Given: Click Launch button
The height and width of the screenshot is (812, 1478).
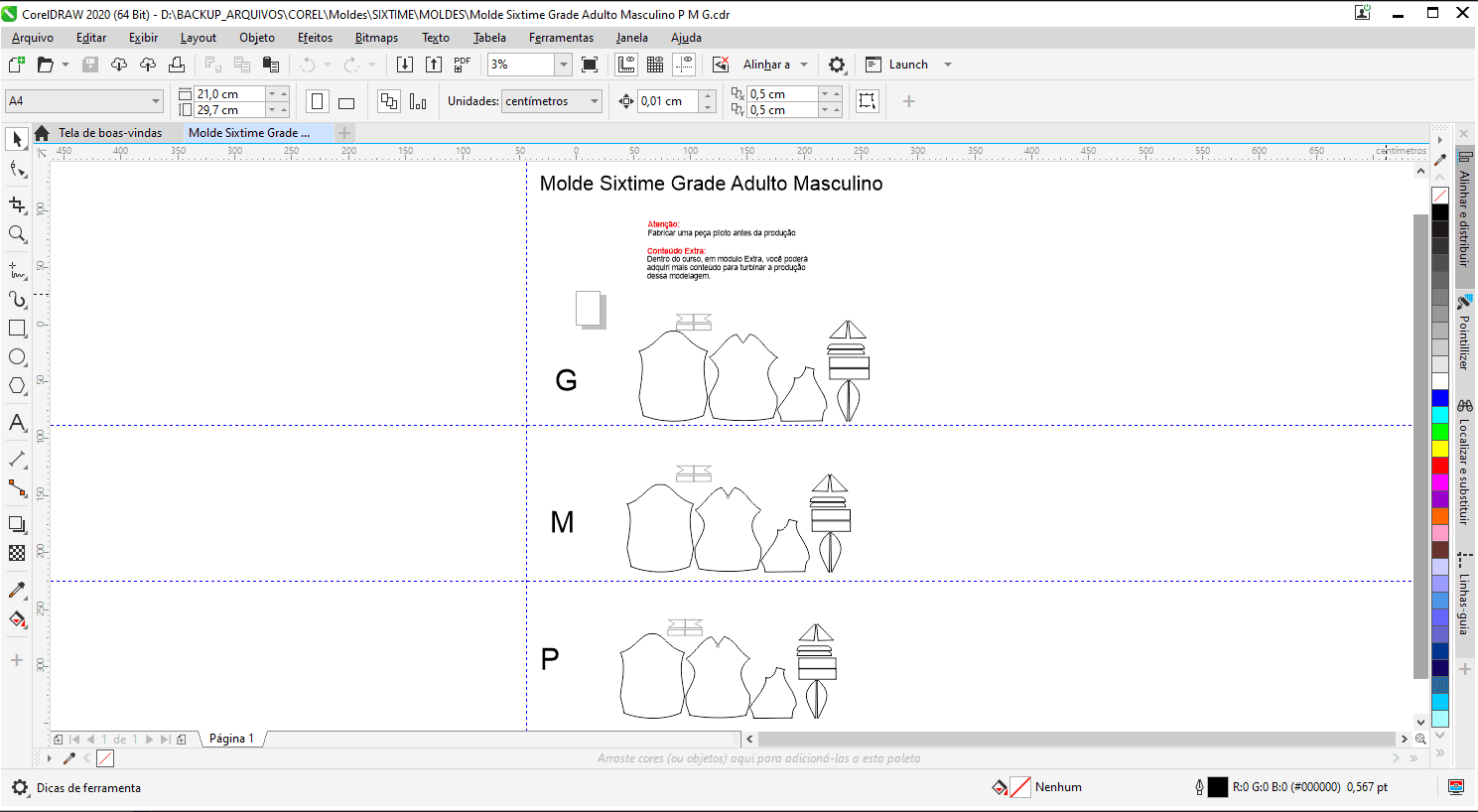Looking at the screenshot, I should pyautogui.click(x=897, y=65).
